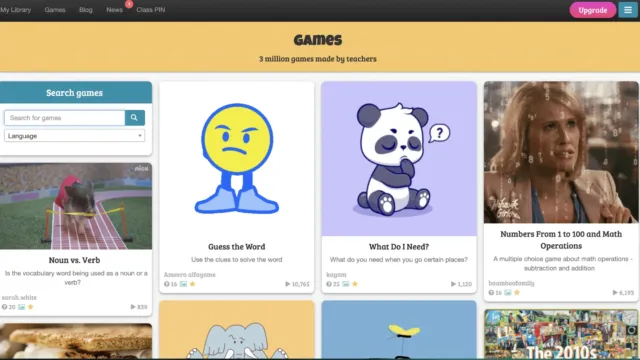
Task: Click the woman with numbers math game thumbnail
Action: [561, 152]
